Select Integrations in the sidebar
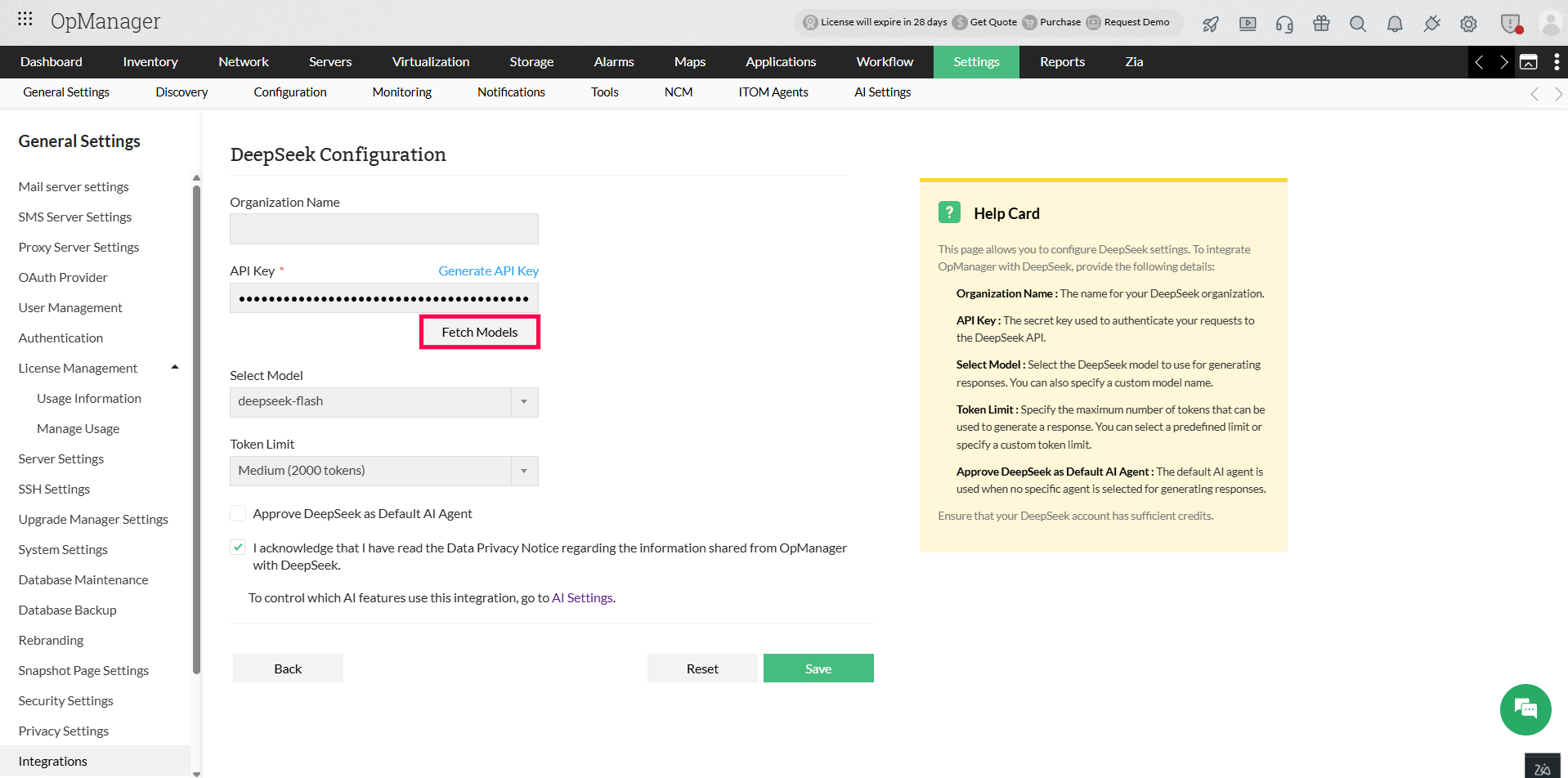Screen dimensions: 1568x778 click(95, 761)
